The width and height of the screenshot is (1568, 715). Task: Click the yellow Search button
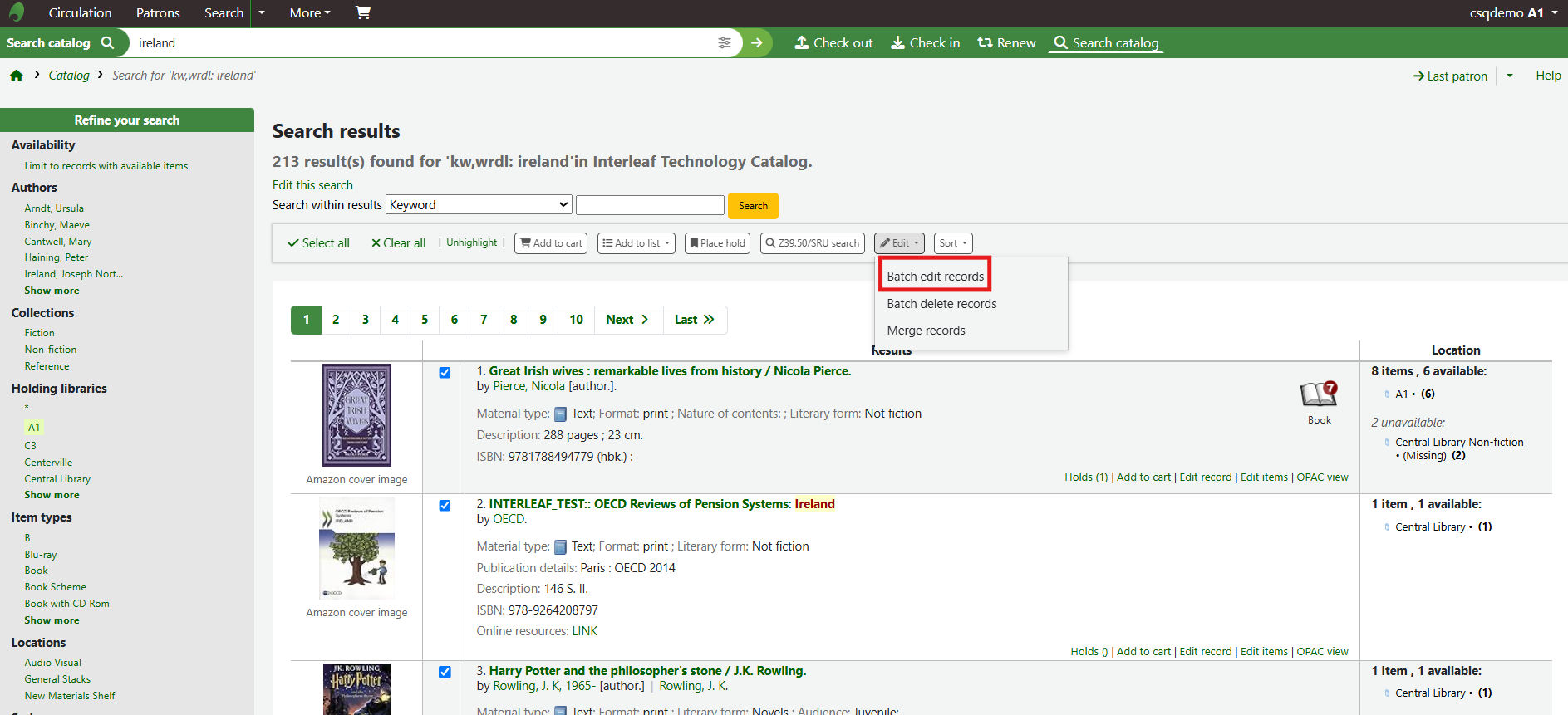point(753,206)
